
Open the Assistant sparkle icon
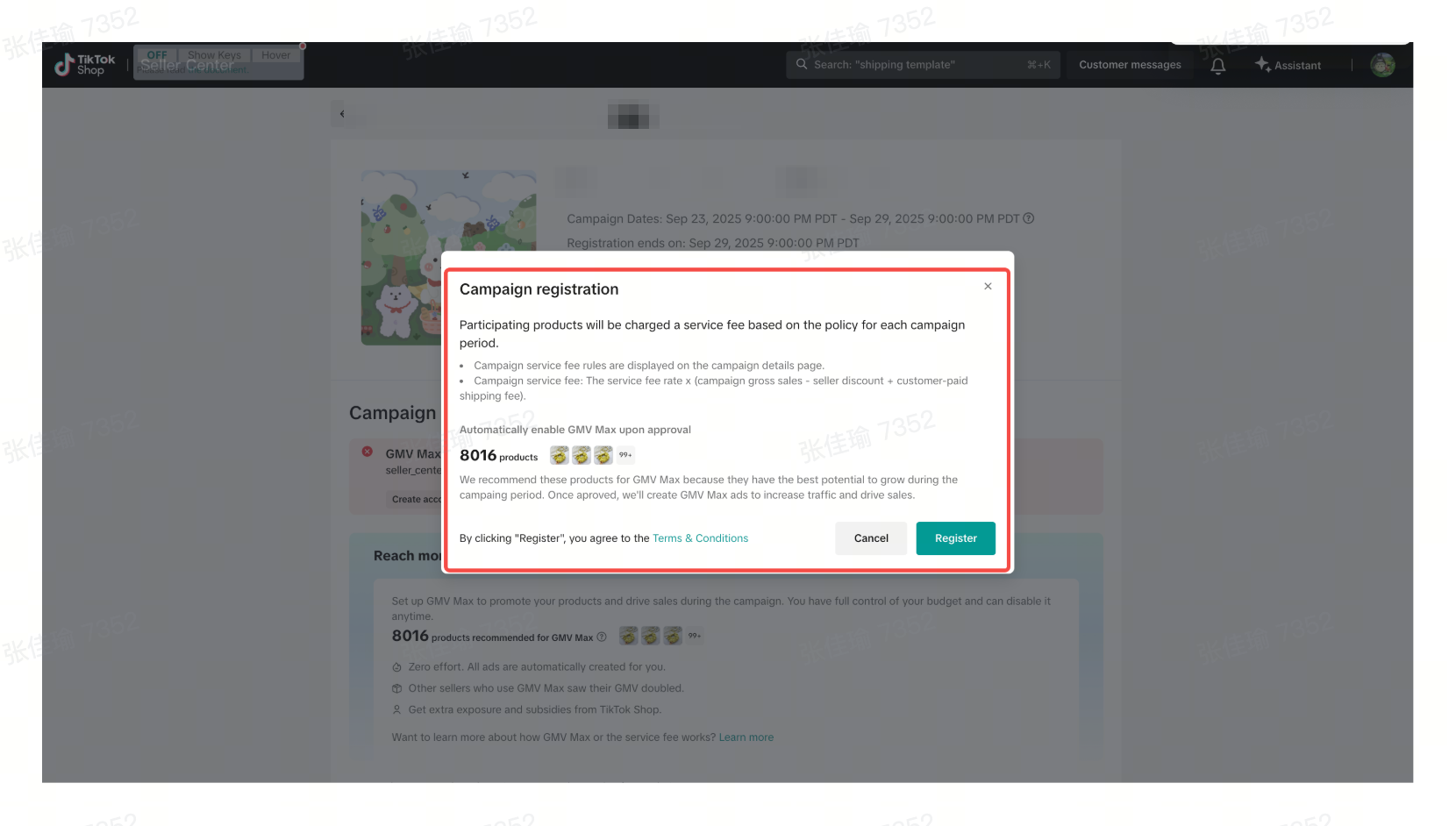(x=1262, y=64)
